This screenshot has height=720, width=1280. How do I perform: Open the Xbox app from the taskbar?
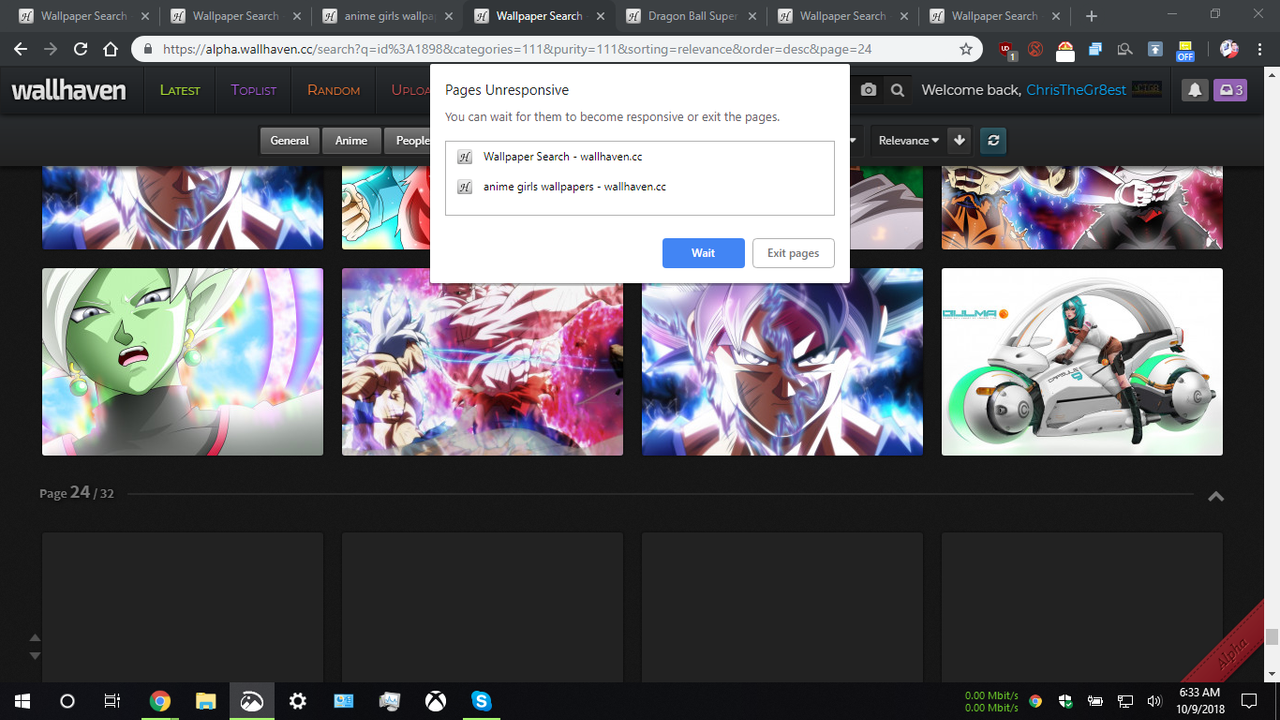(x=435, y=701)
